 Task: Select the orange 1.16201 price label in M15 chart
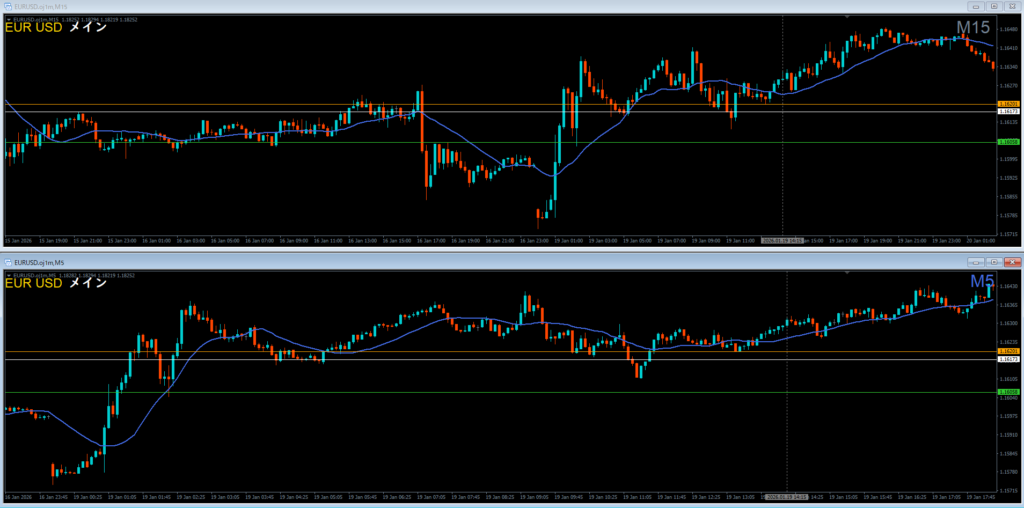pyautogui.click(x=1006, y=104)
